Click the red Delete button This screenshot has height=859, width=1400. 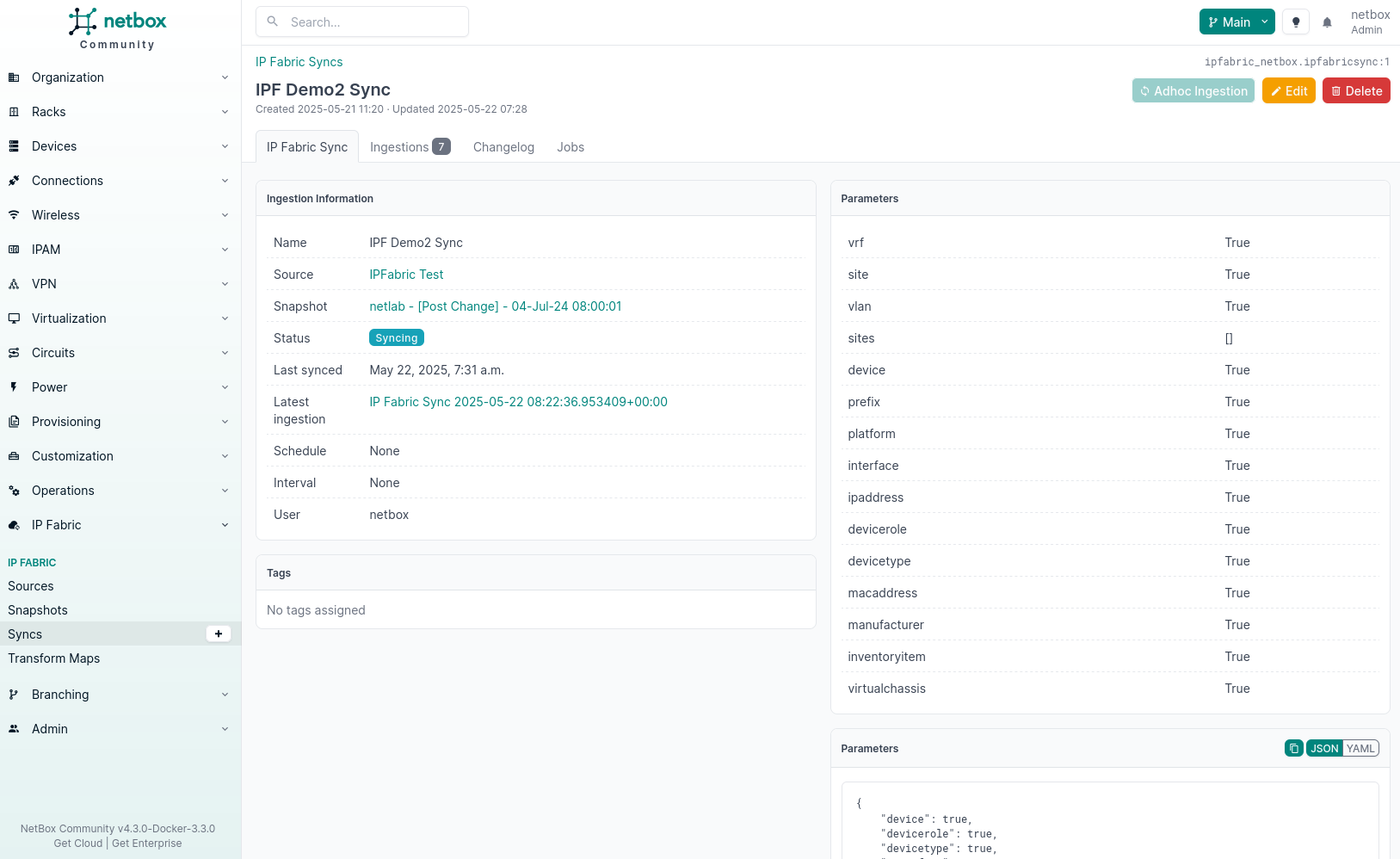(1356, 90)
